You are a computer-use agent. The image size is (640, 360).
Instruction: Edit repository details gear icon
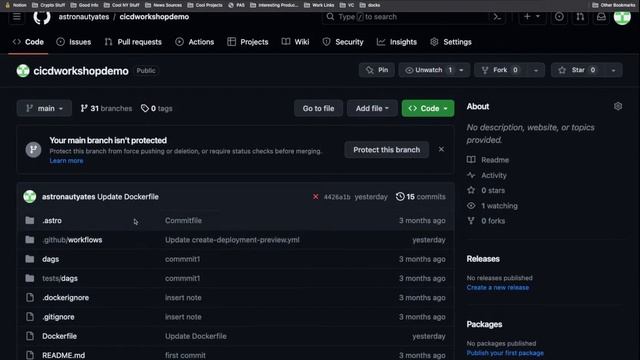pos(618,107)
